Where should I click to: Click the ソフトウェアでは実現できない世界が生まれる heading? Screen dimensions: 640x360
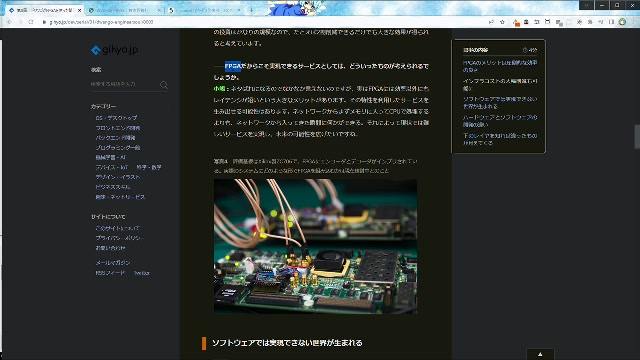pyautogui.click(x=287, y=343)
